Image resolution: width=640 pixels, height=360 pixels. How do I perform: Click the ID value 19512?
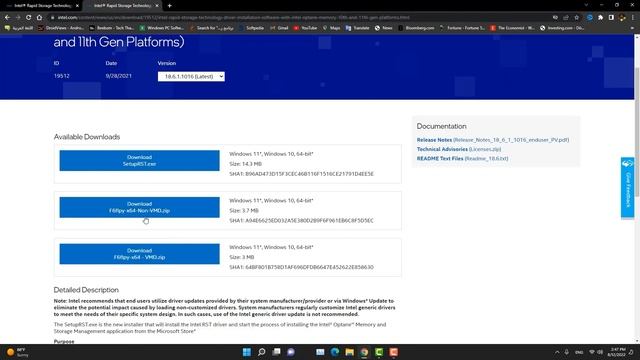62,76
